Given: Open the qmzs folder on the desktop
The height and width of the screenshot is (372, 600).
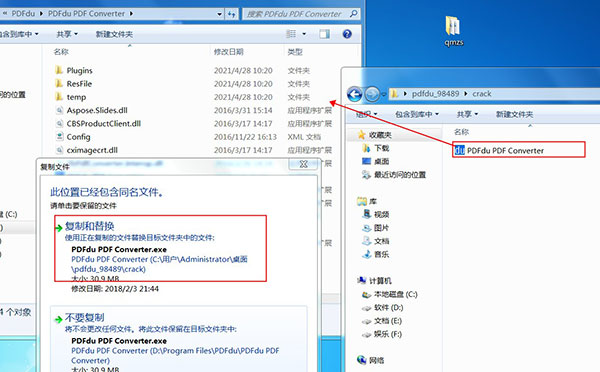Looking at the screenshot, I should pyautogui.click(x=453, y=31).
